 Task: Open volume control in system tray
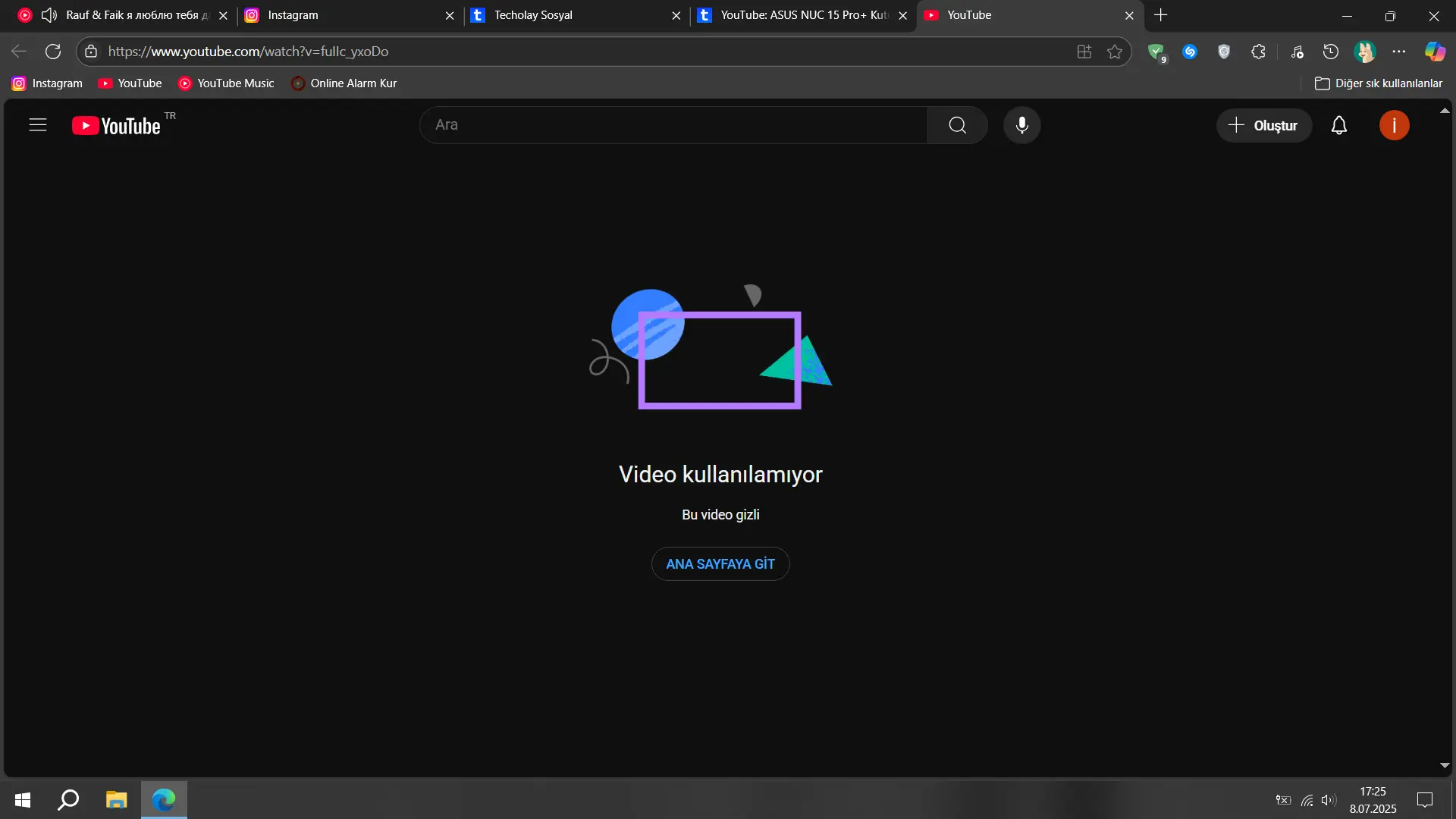pyautogui.click(x=1329, y=800)
